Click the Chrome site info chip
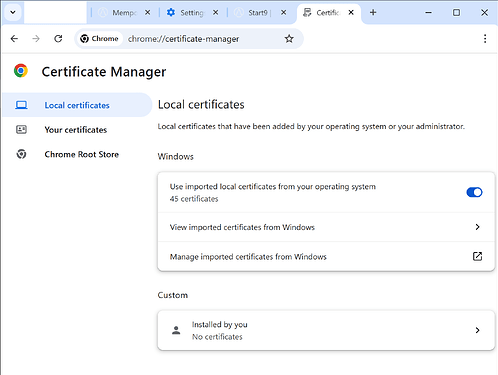This screenshot has width=498, height=375. [99, 39]
